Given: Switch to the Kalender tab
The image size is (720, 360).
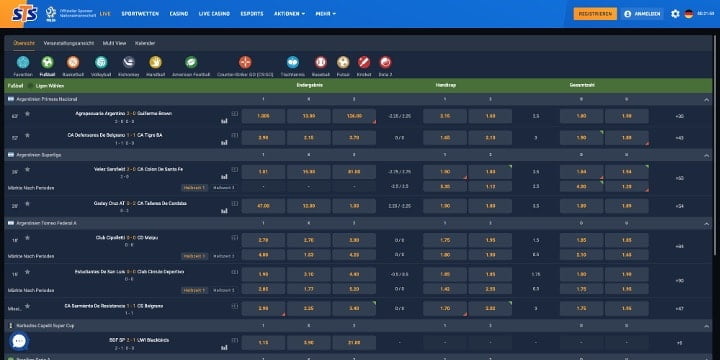Looking at the screenshot, I should click(145, 43).
